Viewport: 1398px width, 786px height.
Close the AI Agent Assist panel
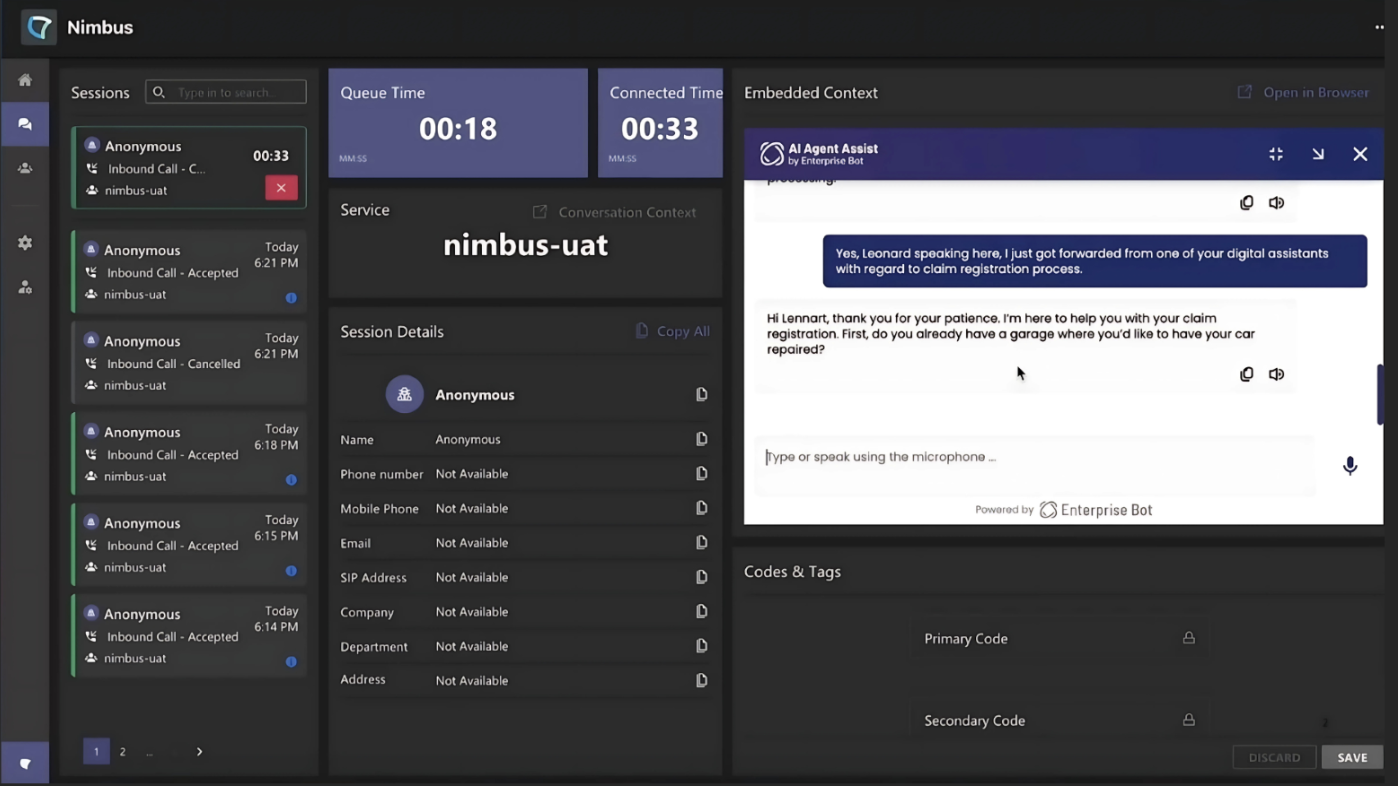point(1360,154)
